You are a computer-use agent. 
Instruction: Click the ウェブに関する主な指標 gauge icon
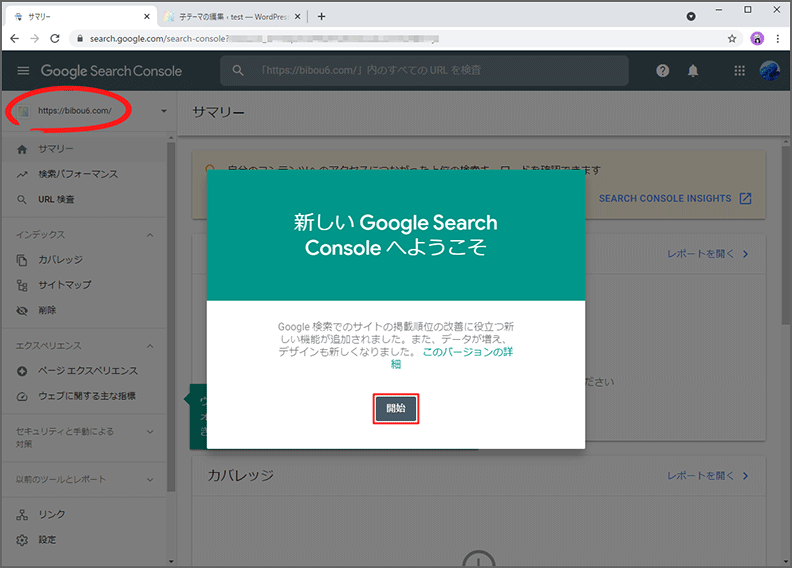(x=22, y=396)
